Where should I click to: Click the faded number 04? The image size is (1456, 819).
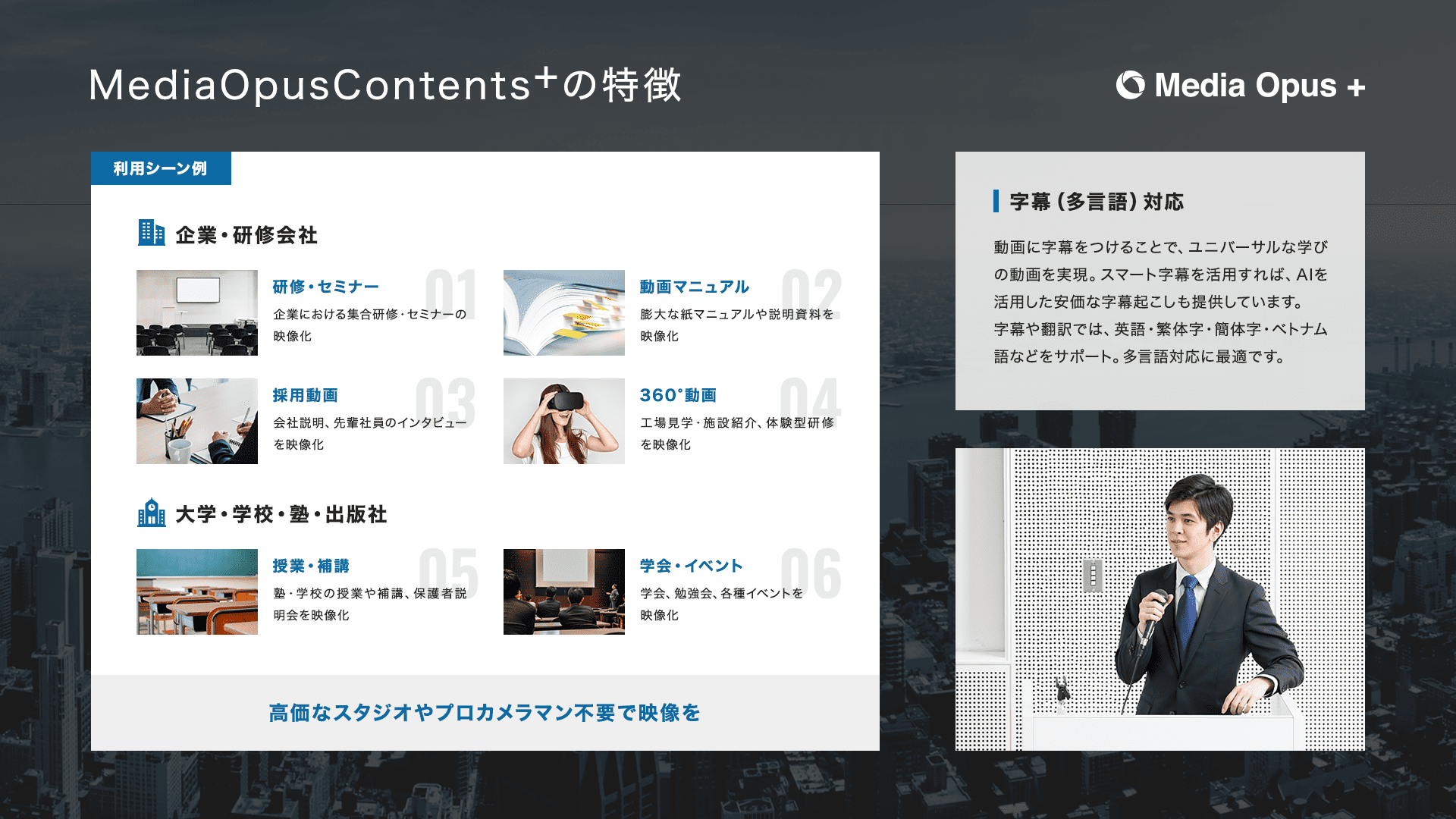(x=811, y=403)
